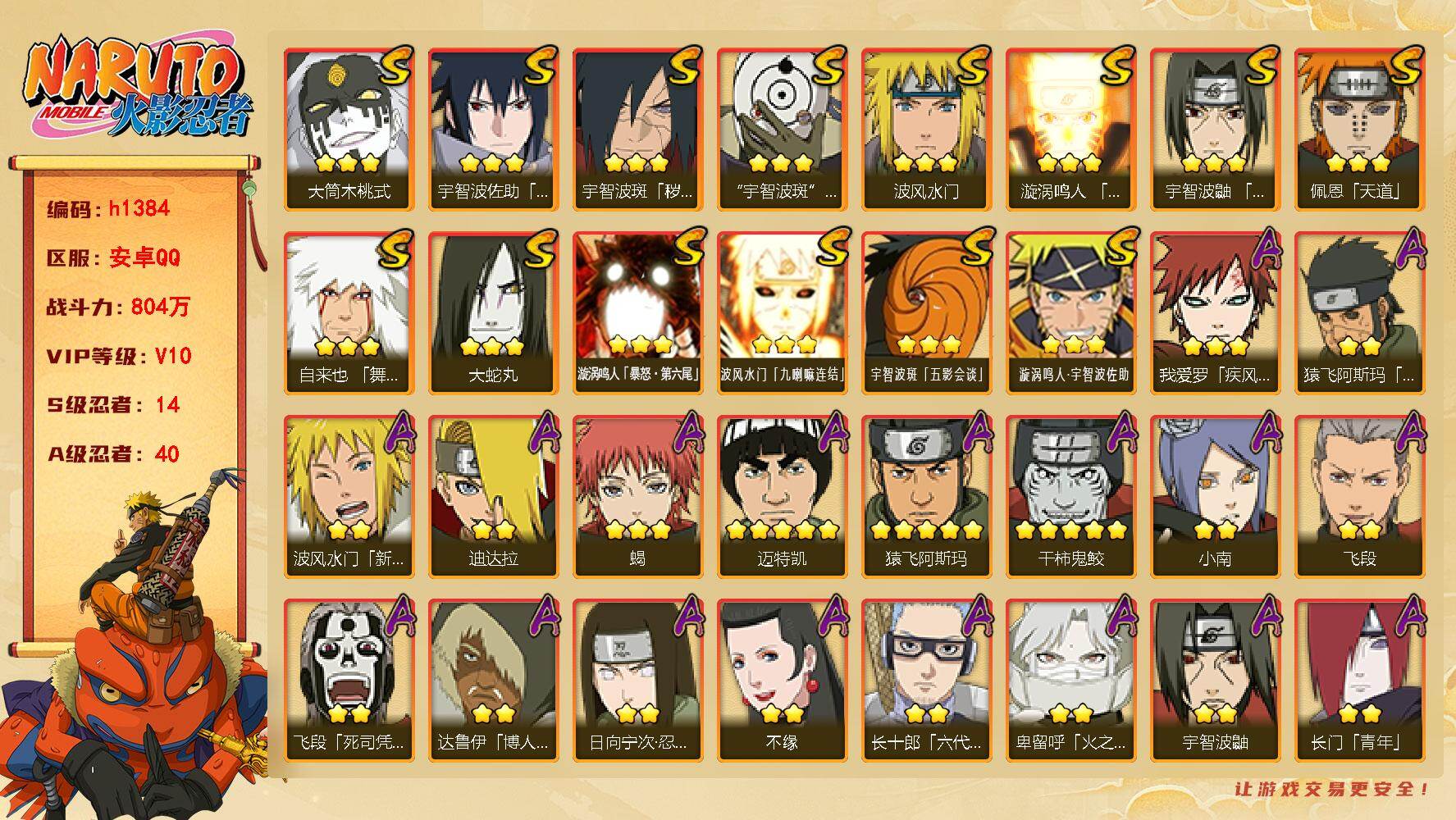Open the 不缘 ninja card

pos(782,680)
